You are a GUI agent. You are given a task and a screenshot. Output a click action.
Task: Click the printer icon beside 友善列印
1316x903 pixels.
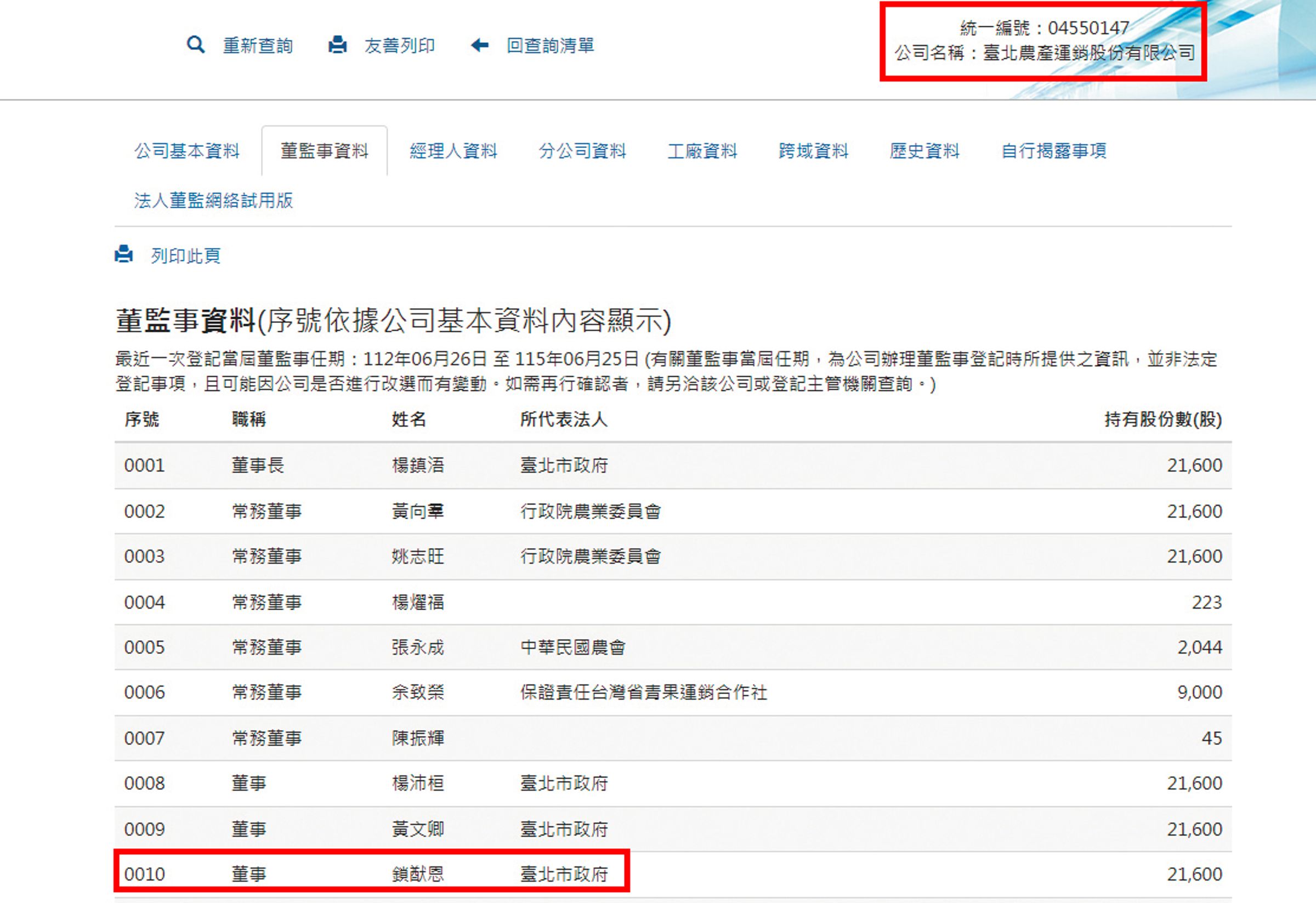337,45
